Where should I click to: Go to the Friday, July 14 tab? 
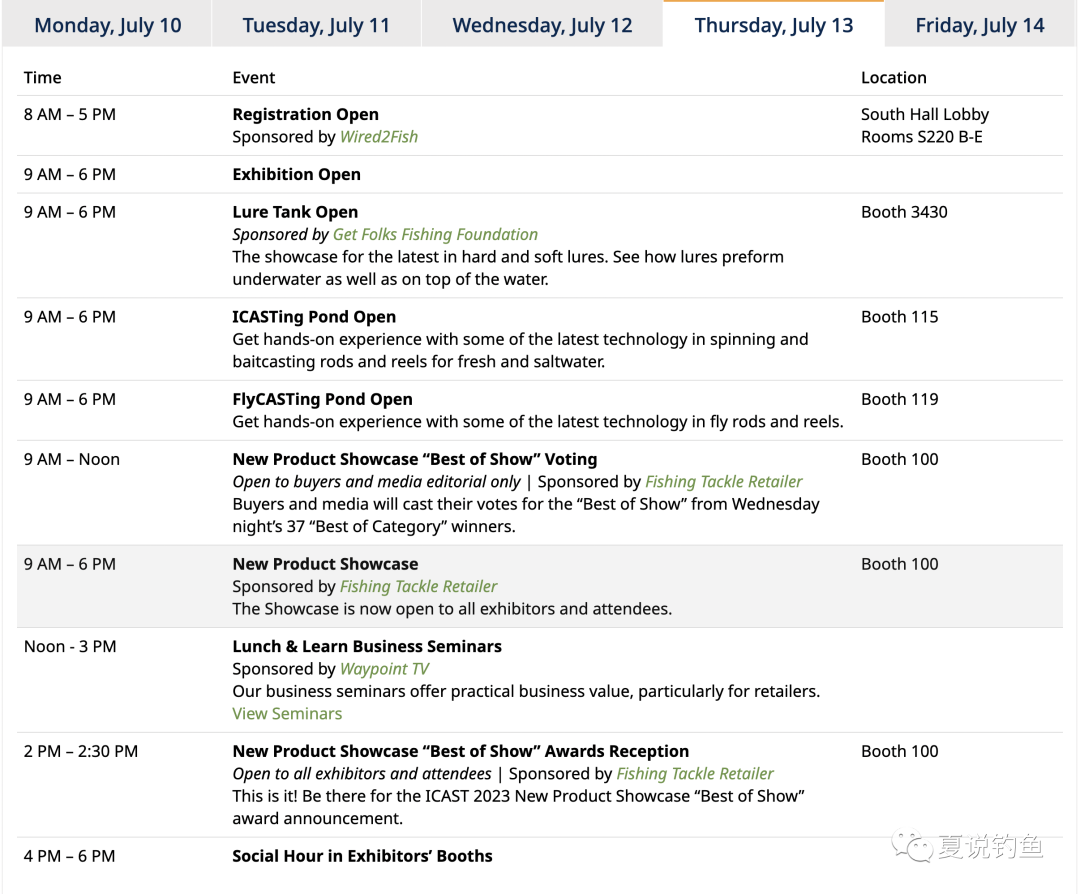[x=980, y=25]
